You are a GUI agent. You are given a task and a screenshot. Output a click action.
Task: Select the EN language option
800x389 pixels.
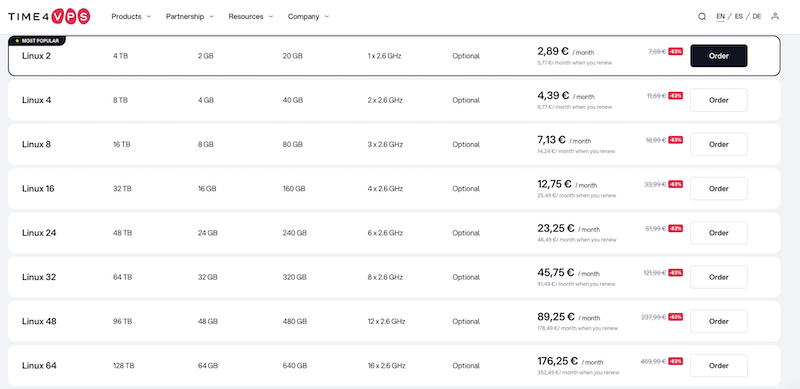point(720,16)
